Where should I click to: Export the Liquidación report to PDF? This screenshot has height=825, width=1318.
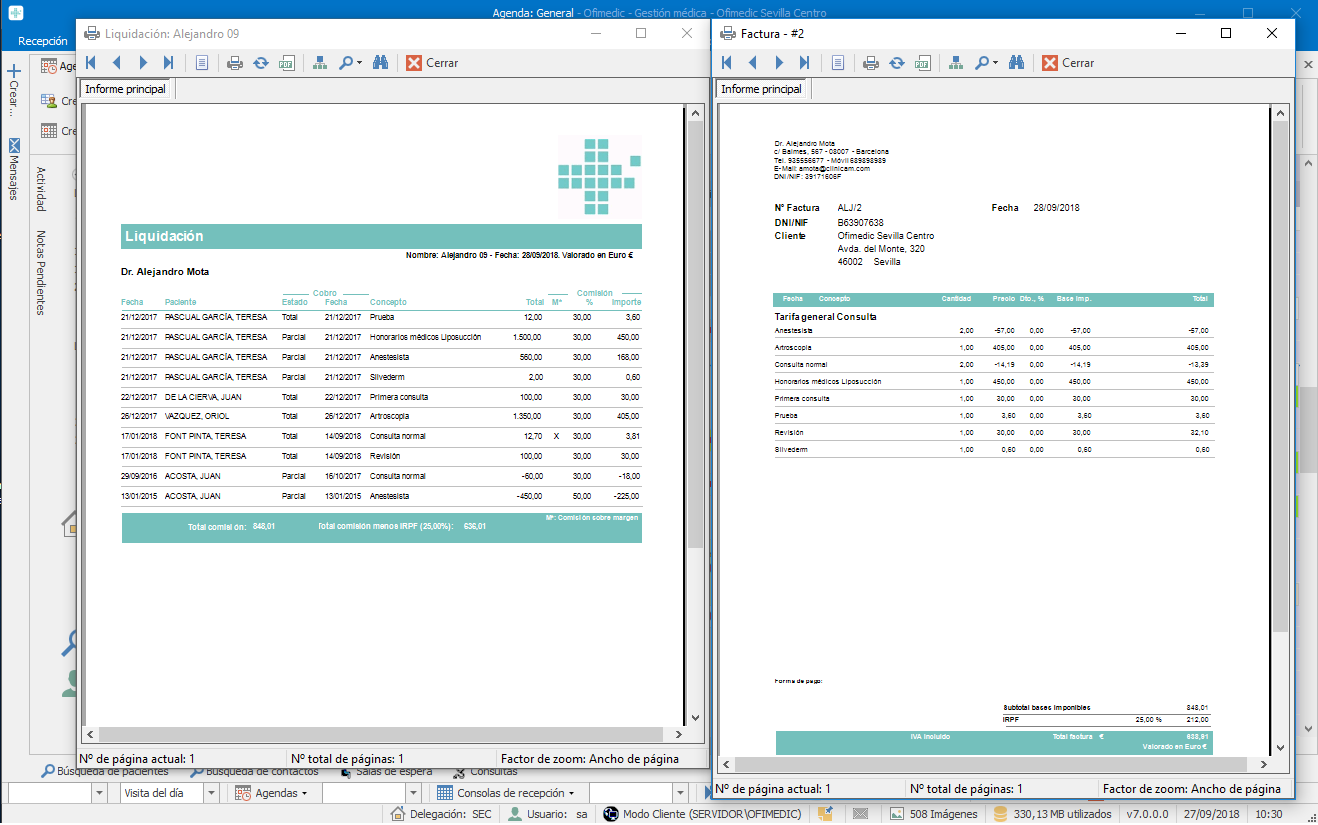286,63
